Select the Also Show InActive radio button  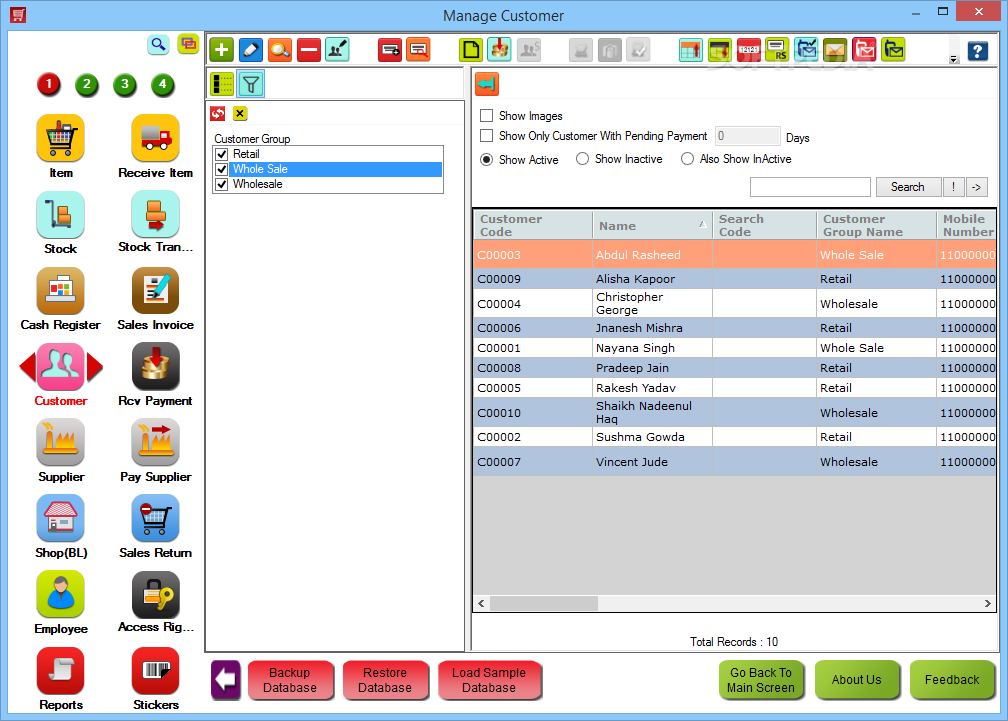coord(687,159)
